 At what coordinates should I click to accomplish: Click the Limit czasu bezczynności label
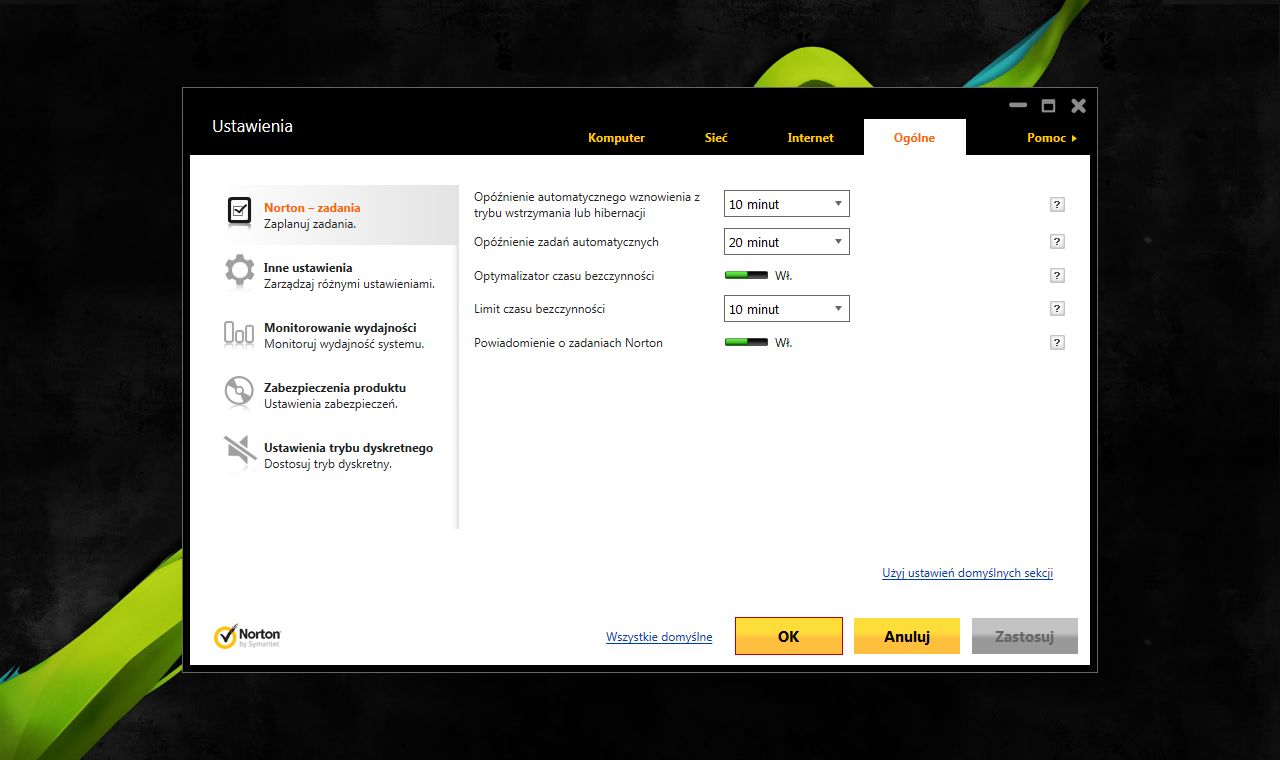tap(539, 309)
